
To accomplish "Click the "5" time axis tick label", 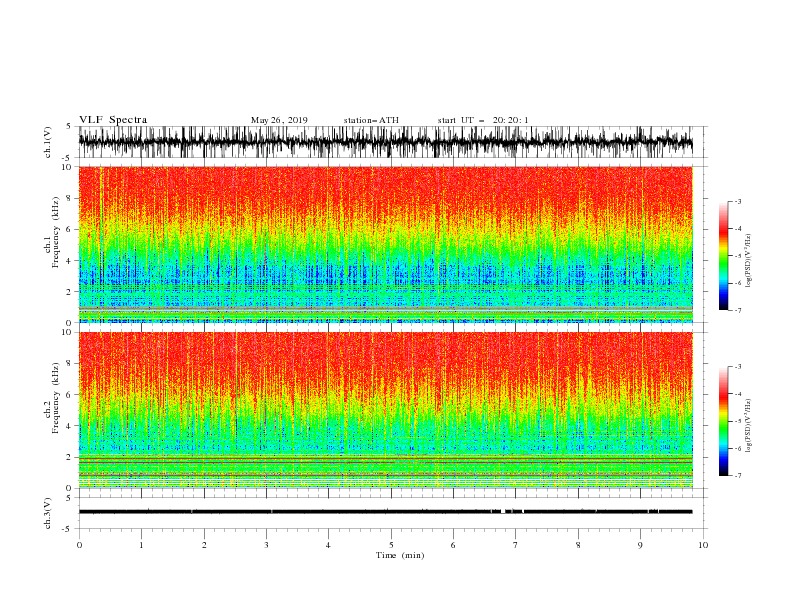I will tap(391, 545).
